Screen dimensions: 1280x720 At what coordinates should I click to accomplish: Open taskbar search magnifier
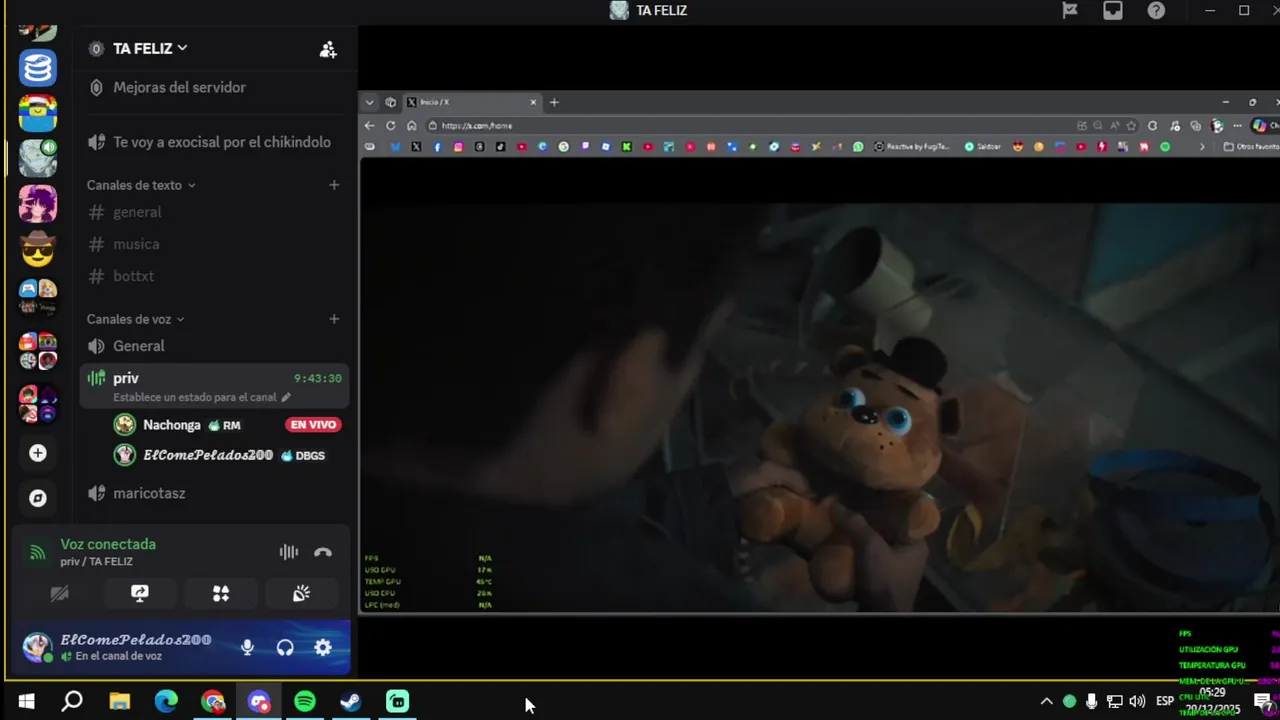click(x=72, y=702)
